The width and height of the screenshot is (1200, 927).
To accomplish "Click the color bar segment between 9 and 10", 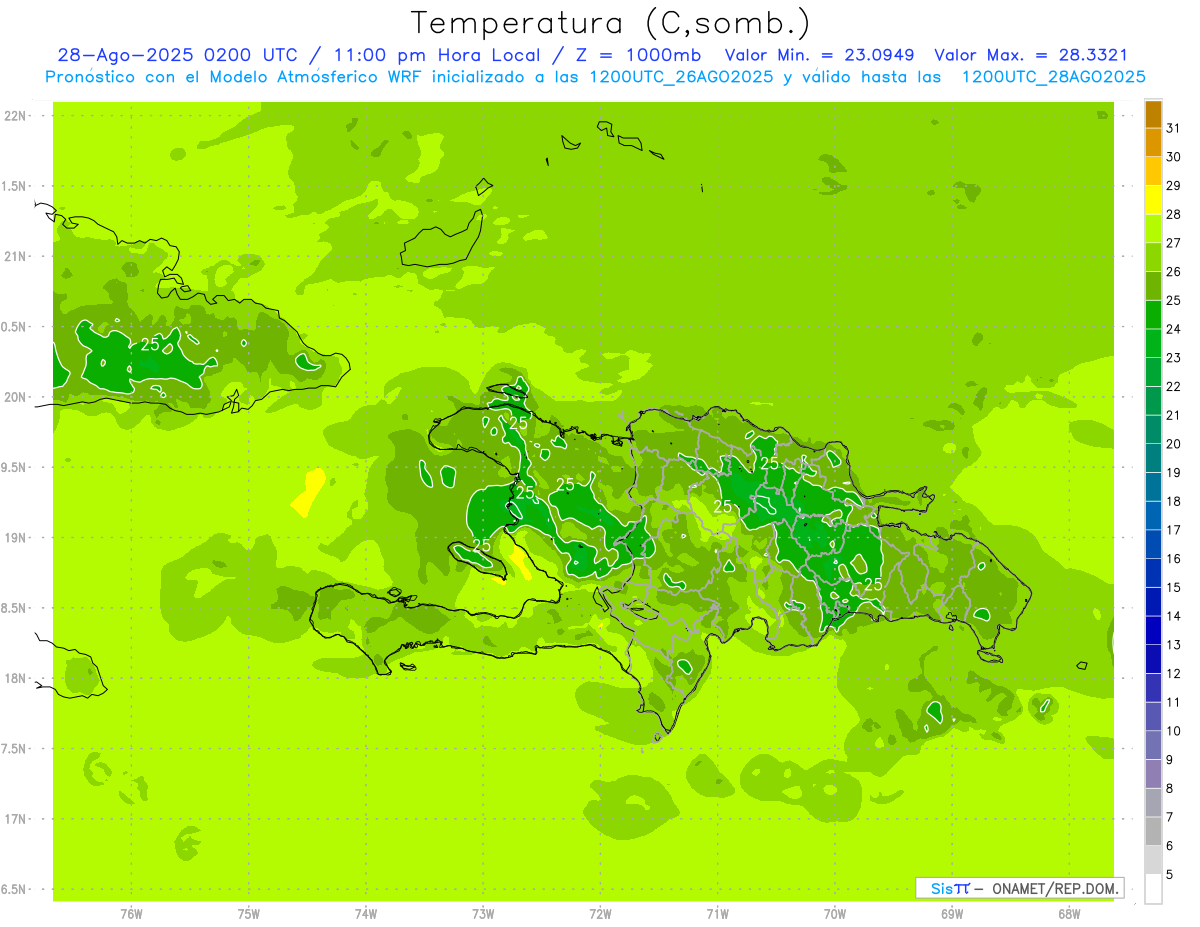I will point(1153,745).
